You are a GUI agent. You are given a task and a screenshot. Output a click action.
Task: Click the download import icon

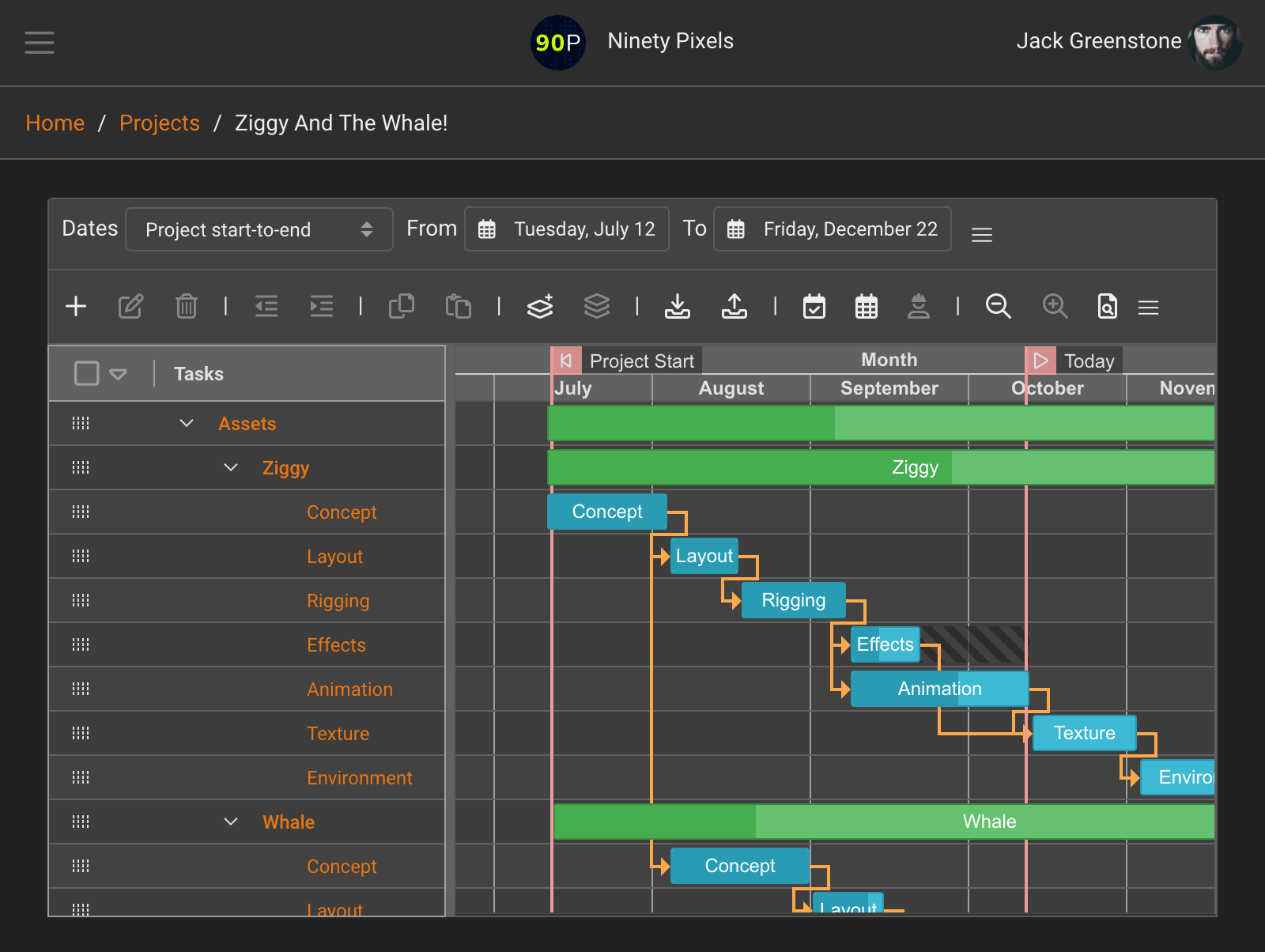pyautogui.click(x=678, y=306)
